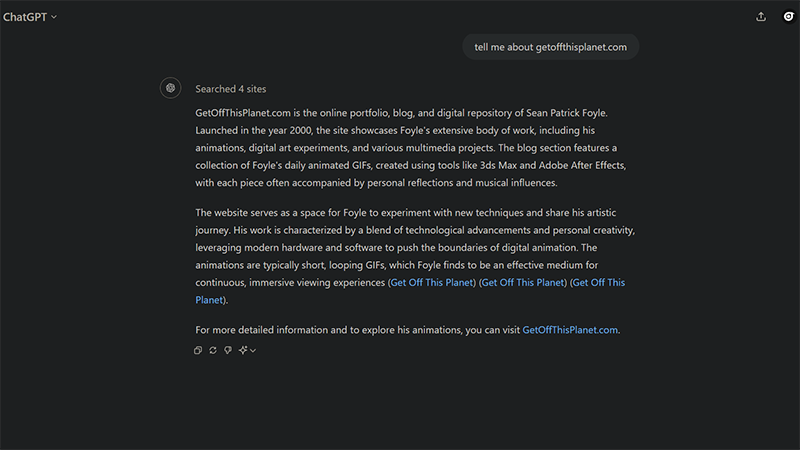Open the third Get Off This citation link
Screen dimensions: 800x450
[598, 282]
